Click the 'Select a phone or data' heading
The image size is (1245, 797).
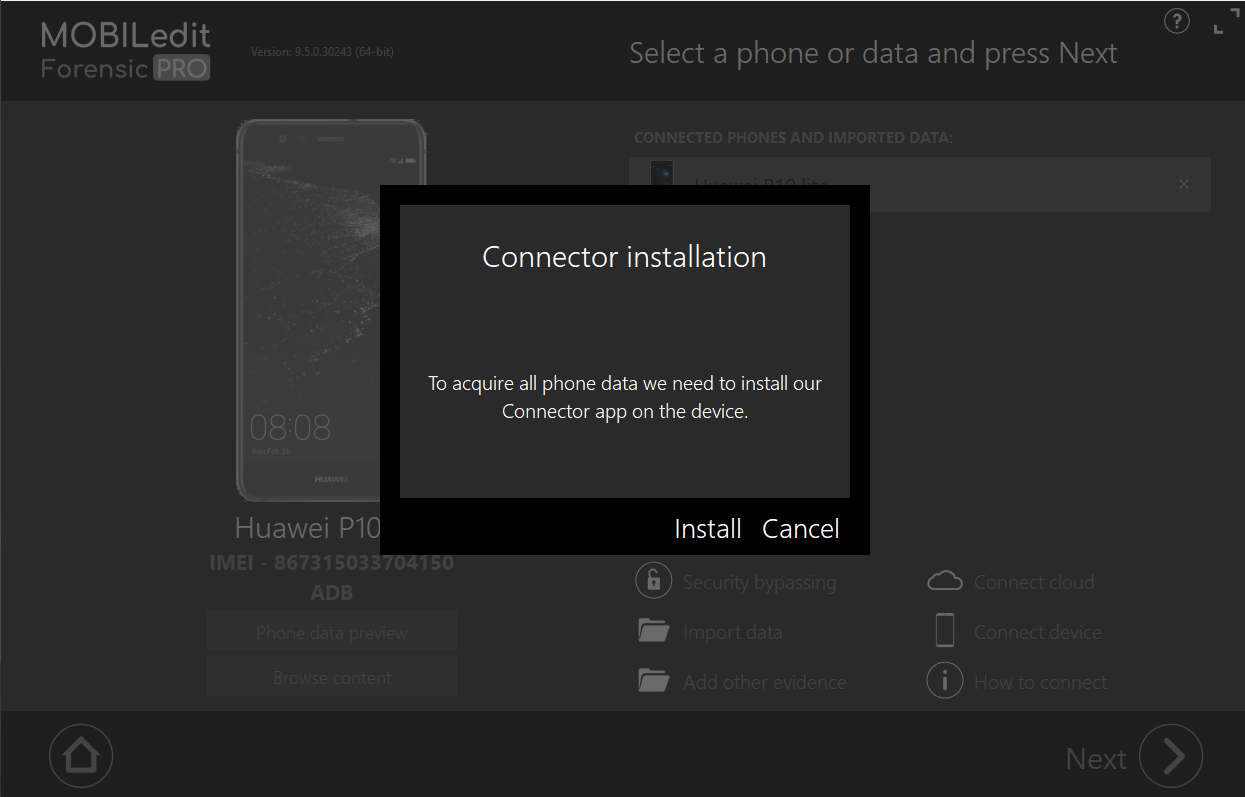coord(873,53)
